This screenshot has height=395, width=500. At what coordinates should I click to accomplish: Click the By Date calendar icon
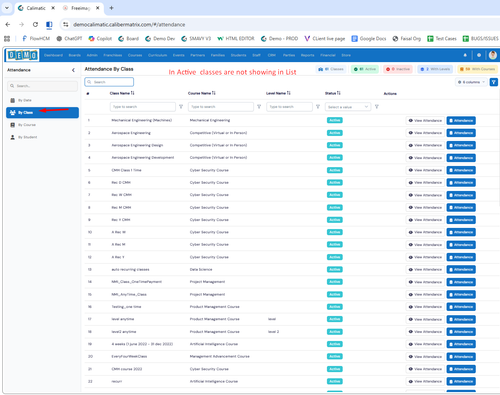pos(13,100)
